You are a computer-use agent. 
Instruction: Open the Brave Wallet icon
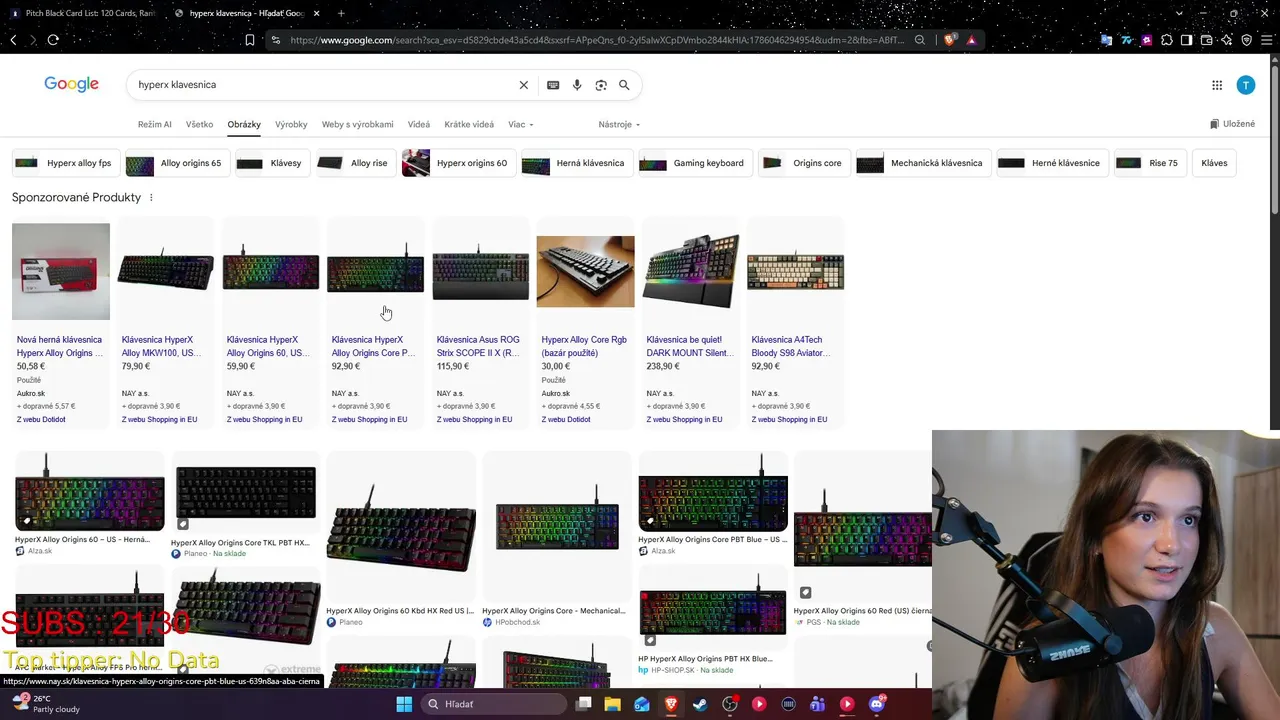1206,40
